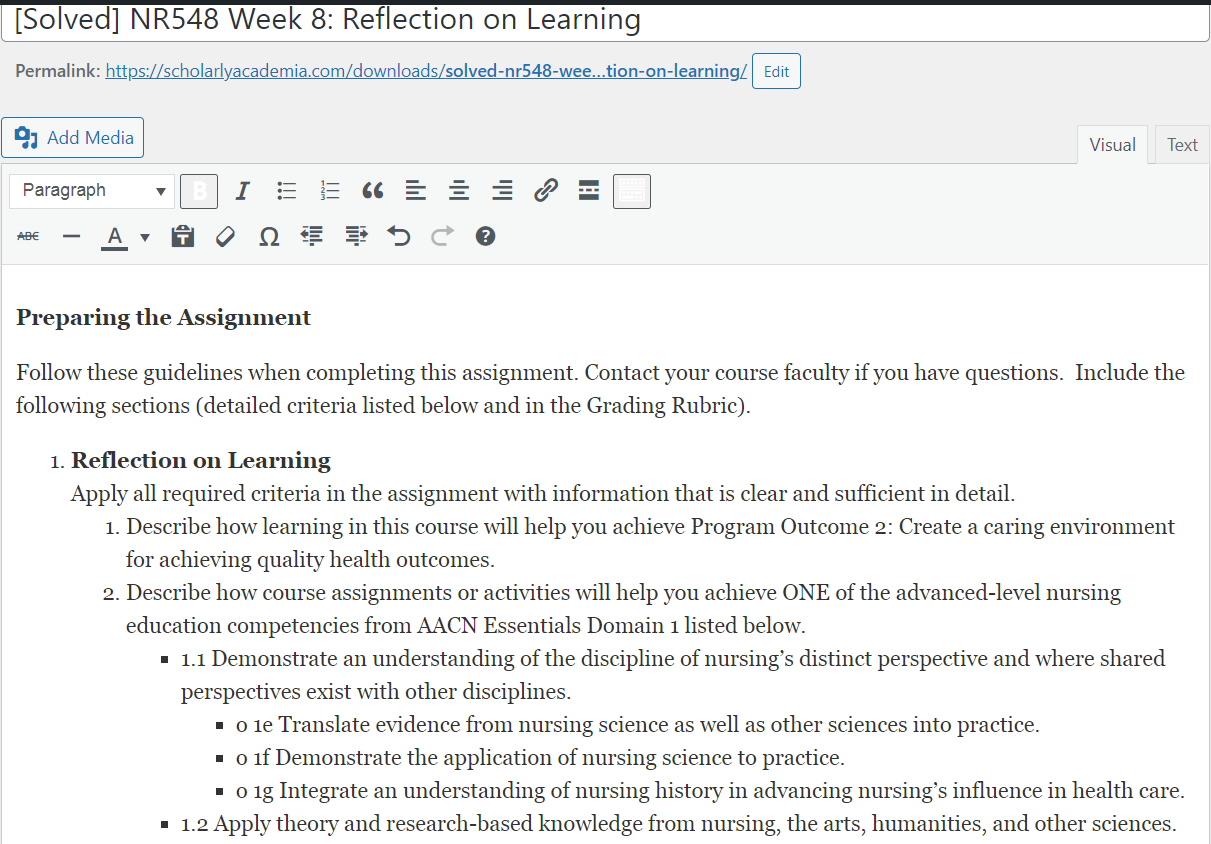Align text left
The width and height of the screenshot is (1211, 844).
[416, 191]
